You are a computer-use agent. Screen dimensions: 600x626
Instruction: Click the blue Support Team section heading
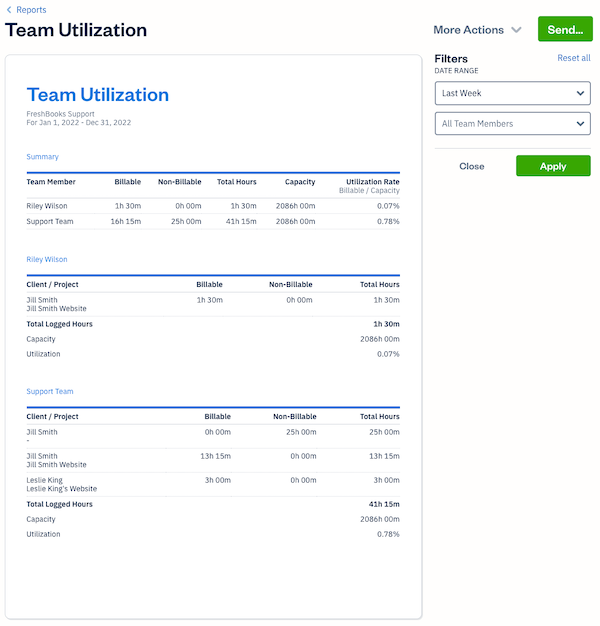tap(50, 391)
